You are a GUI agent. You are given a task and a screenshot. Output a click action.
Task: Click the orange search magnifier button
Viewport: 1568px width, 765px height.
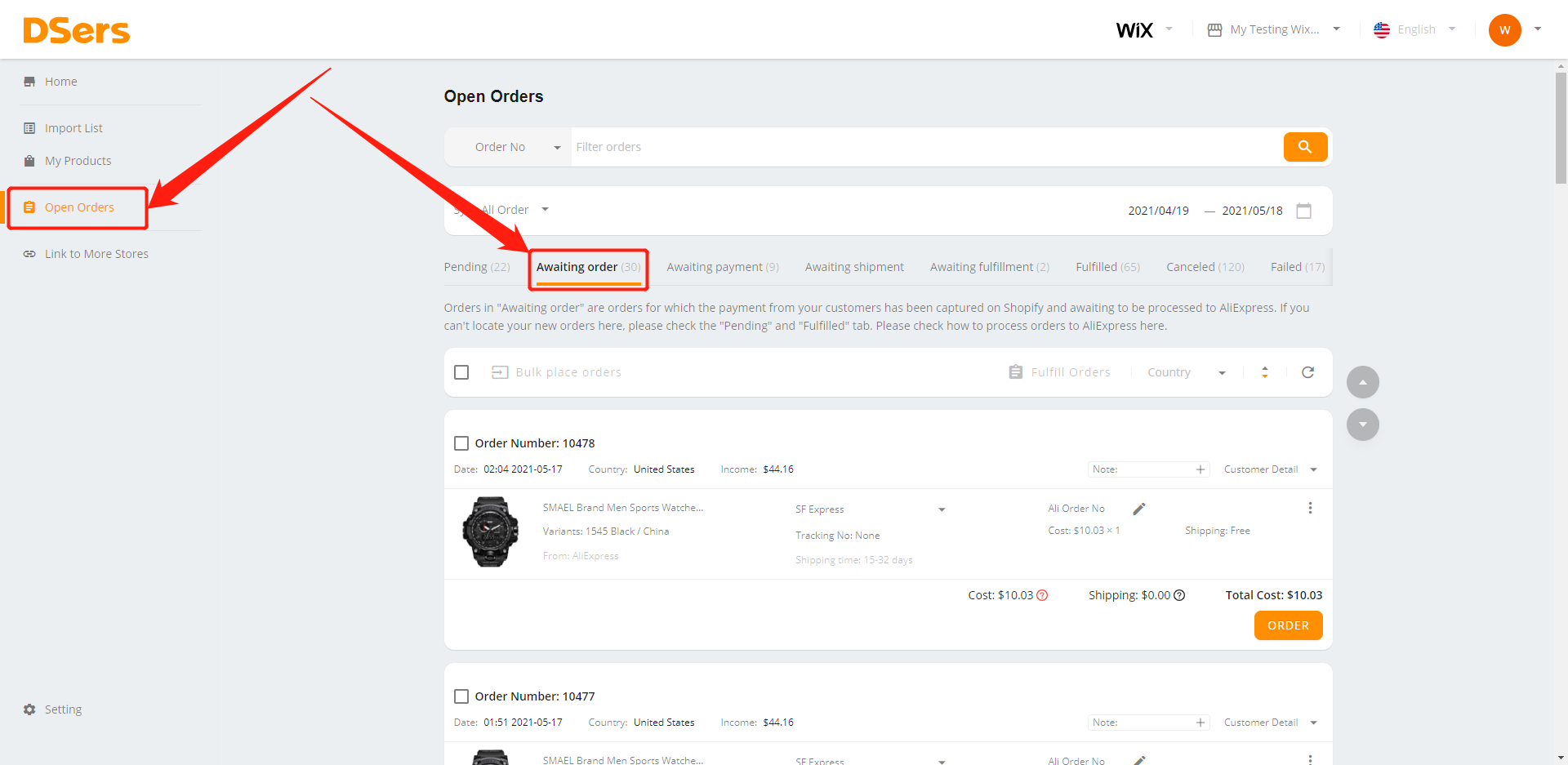pyautogui.click(x=1305, y=147)
